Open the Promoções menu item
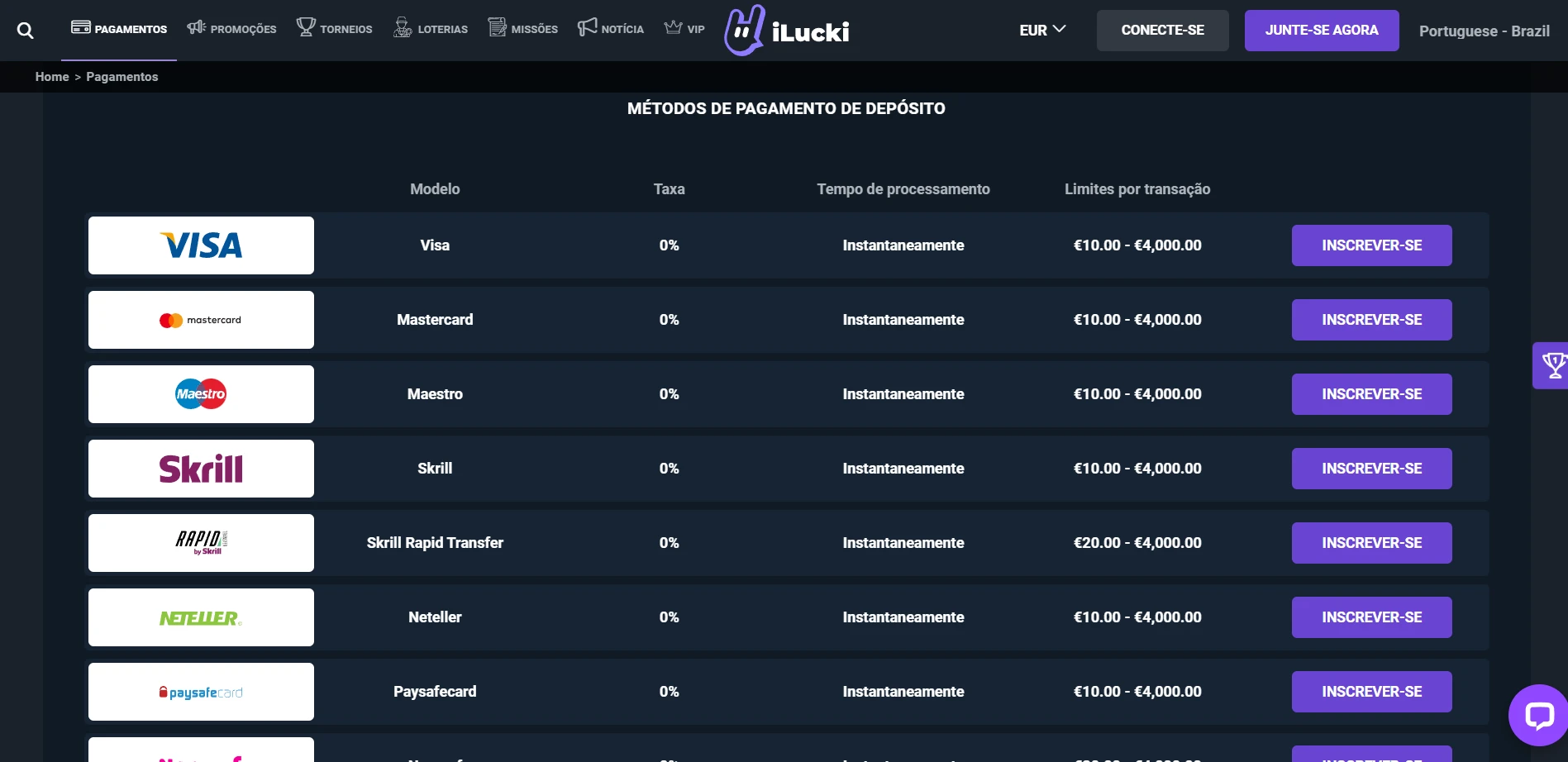Viewport: 1568px width, 762px height. pyautogui.click(x=232, y=29)
